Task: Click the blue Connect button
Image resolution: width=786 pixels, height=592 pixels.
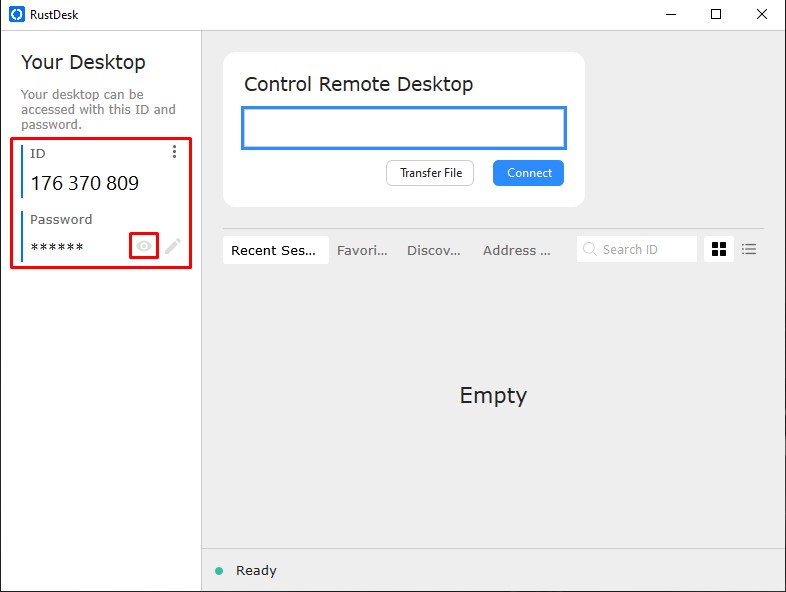Action: pyautogui.click(x=528, y=173)
